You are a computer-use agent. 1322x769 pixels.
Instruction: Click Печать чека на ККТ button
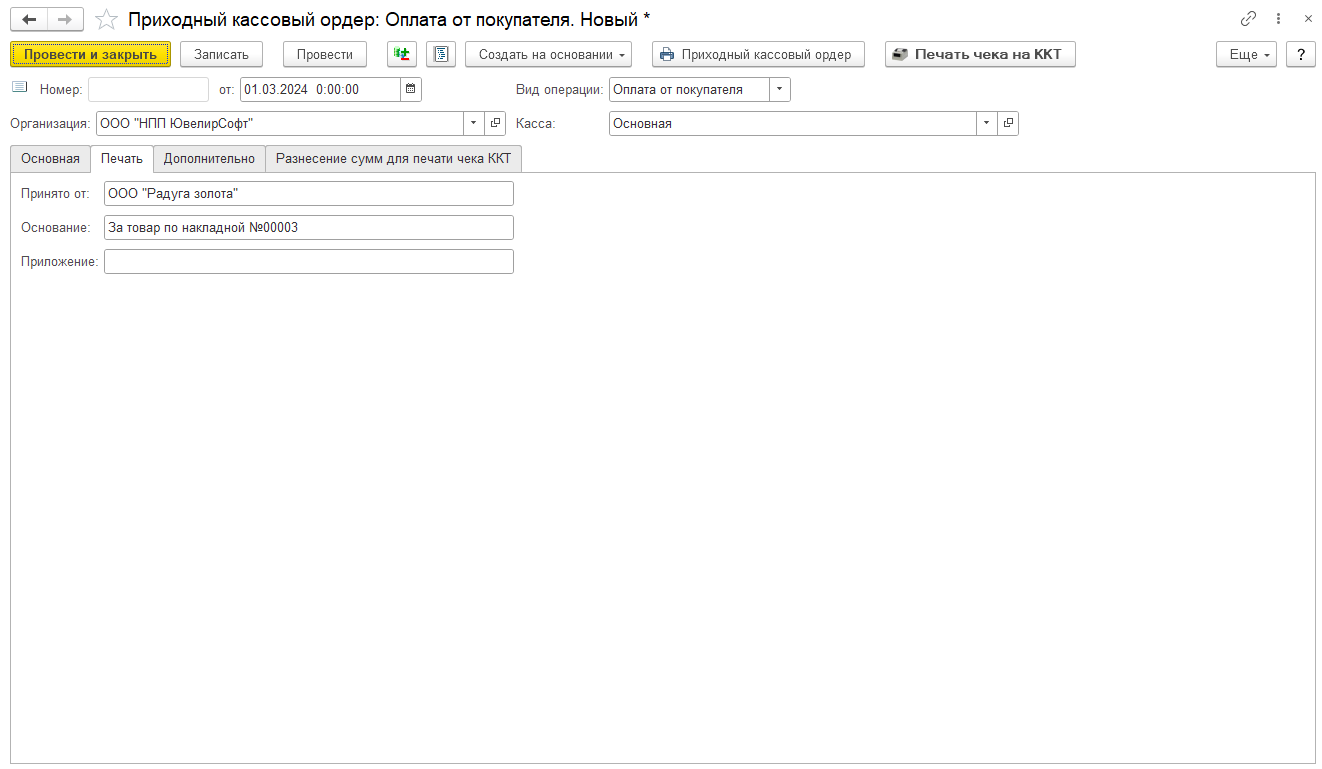pos(980,54)
